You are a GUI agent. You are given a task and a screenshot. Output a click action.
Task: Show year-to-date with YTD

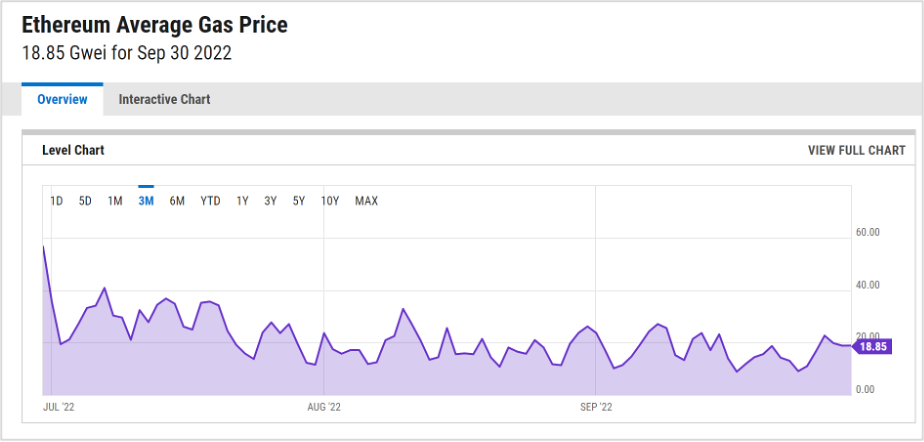[x=210, y=202]
